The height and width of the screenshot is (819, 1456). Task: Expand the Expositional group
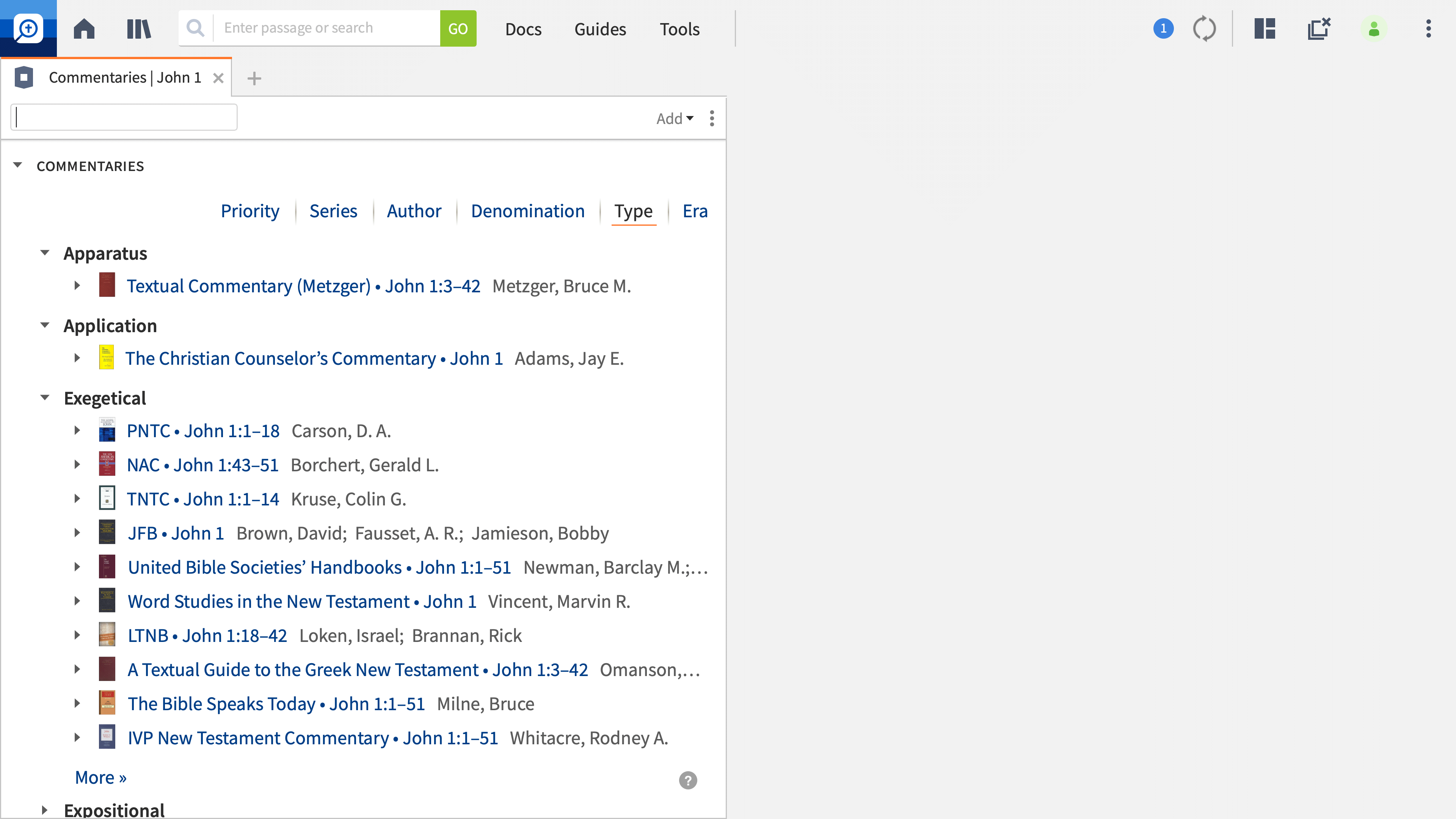(x=45, y=810)
